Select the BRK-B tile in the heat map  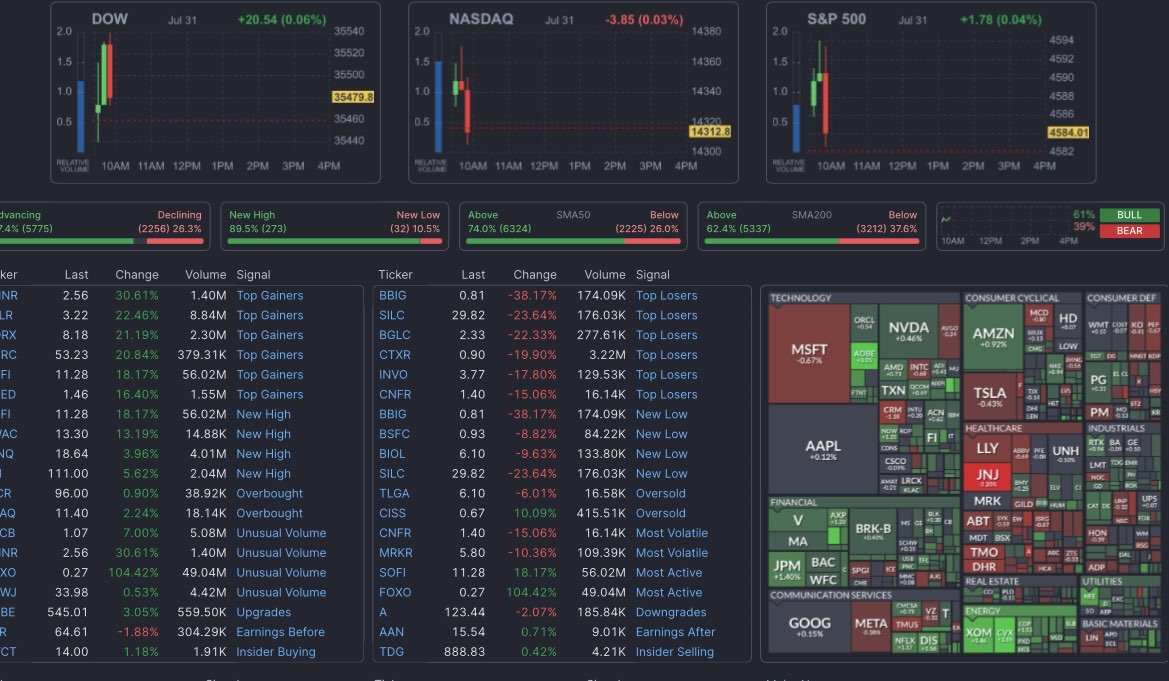tap(872, 532)
